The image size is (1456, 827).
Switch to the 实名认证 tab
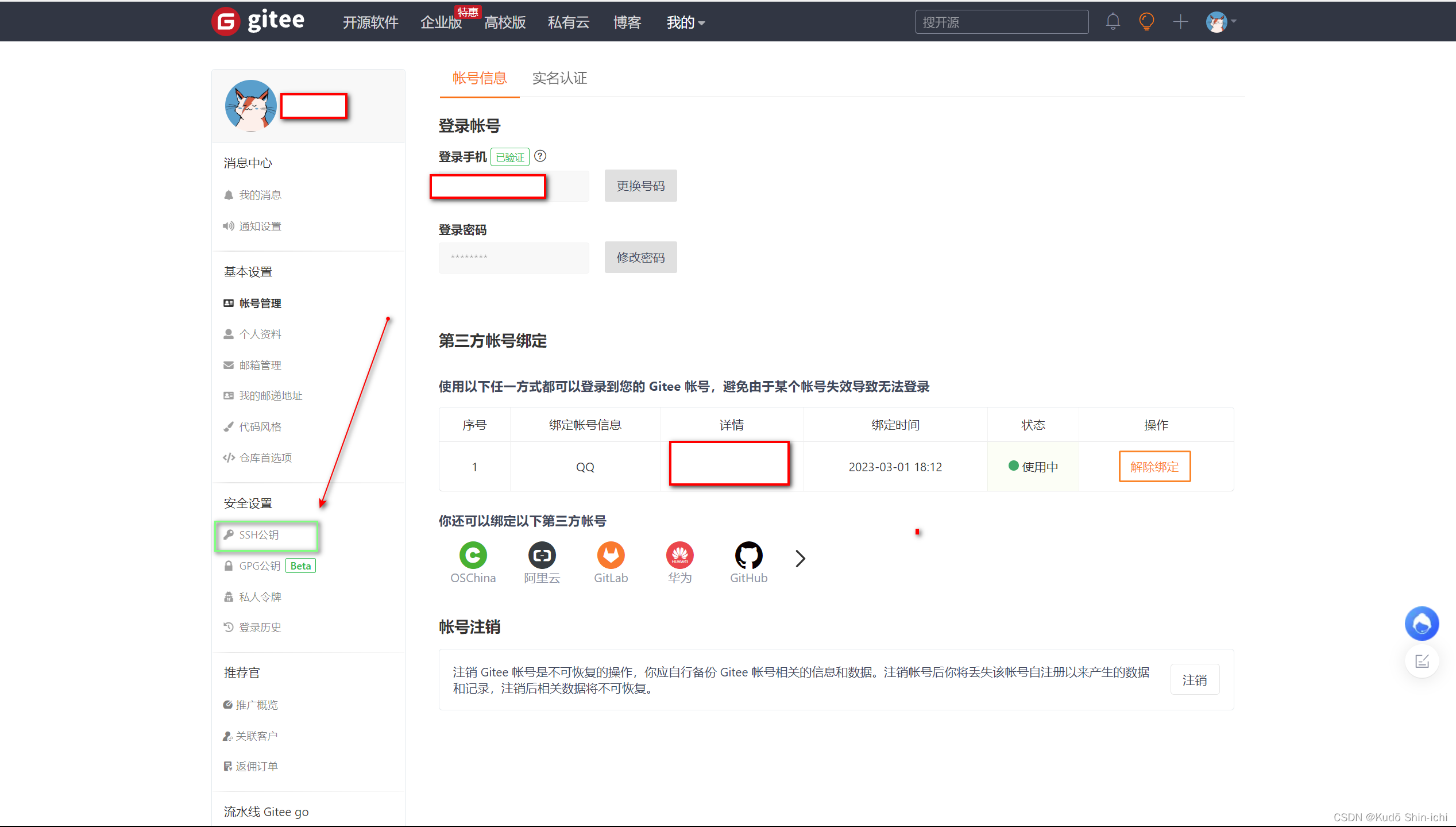[x=559, y=78]
